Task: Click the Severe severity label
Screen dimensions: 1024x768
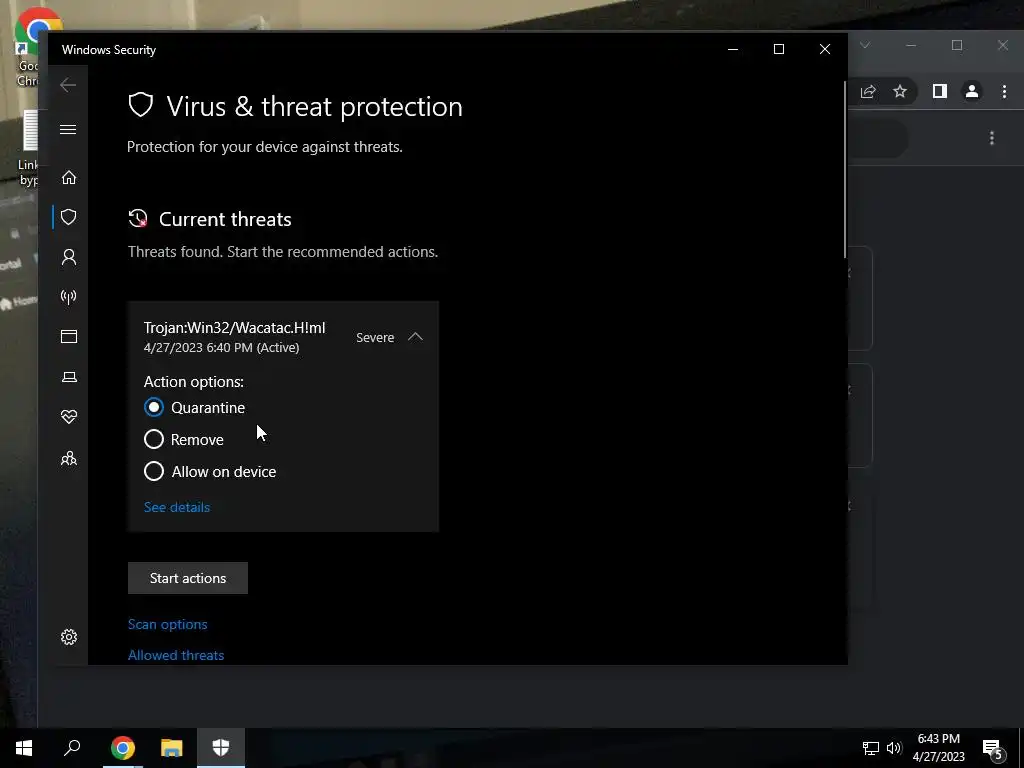Action: click(x=375, y=338)
